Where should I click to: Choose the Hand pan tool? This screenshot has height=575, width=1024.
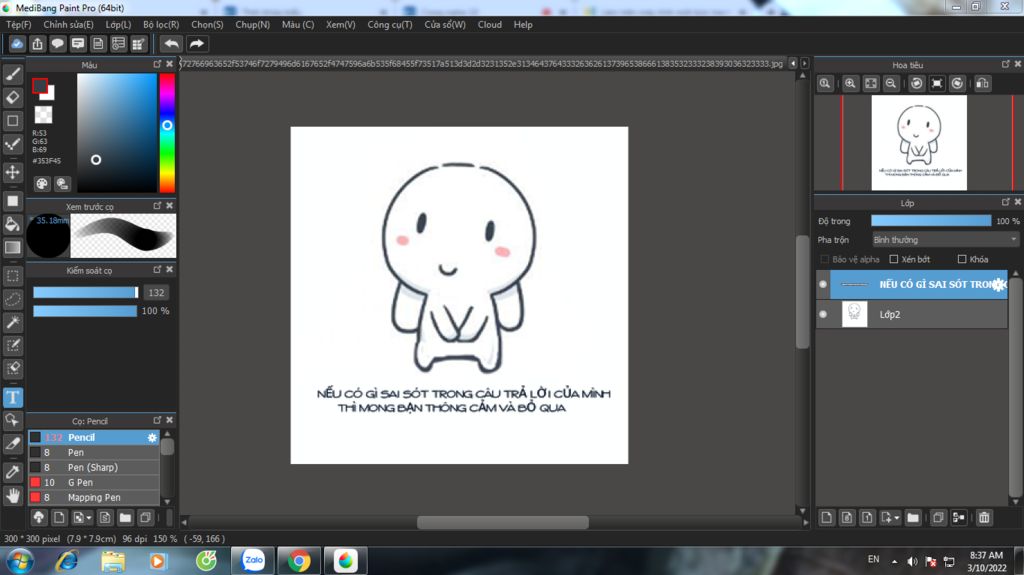coord(13,494)
